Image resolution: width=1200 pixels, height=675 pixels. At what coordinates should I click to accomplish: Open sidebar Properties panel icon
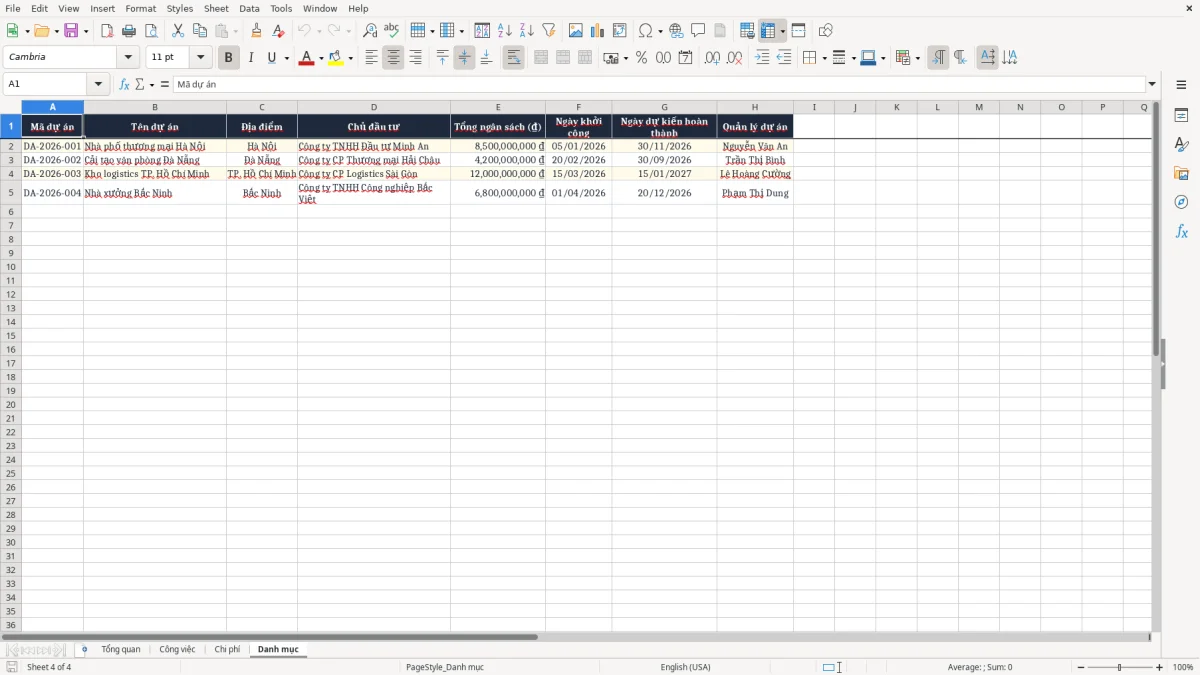coord(1181,116)
